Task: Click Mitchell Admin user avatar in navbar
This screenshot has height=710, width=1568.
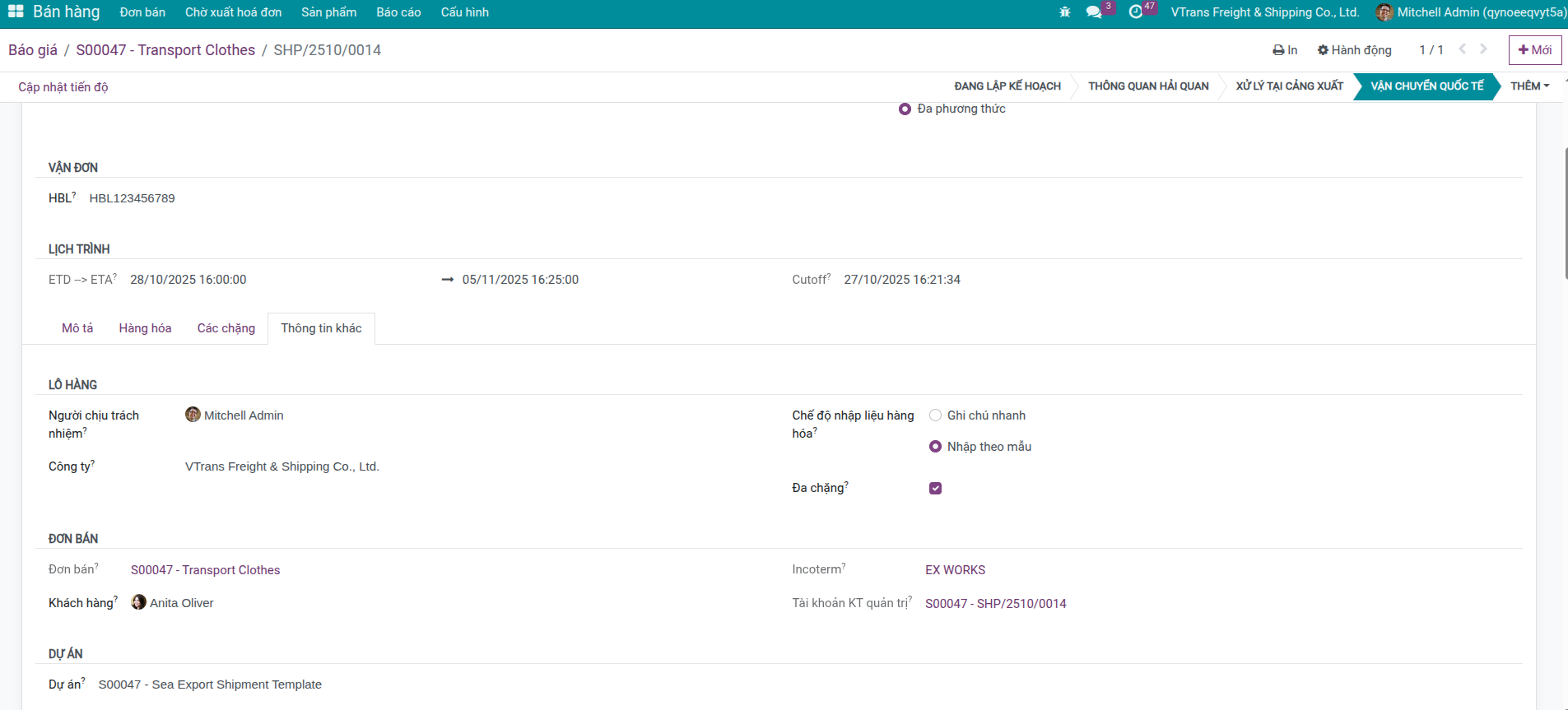Action: [x=1384, y=12]
